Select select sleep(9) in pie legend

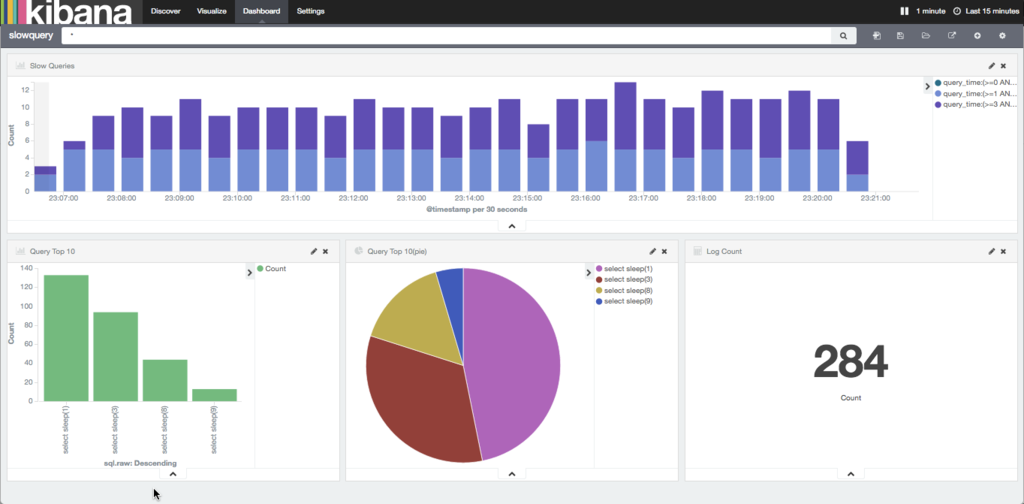(624, 301)
